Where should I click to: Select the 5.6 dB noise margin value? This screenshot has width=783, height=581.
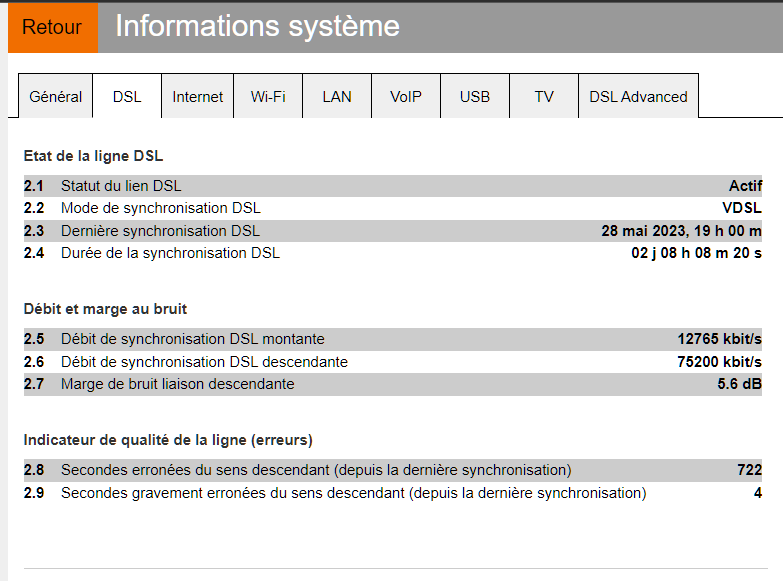[x=739, y=384]
